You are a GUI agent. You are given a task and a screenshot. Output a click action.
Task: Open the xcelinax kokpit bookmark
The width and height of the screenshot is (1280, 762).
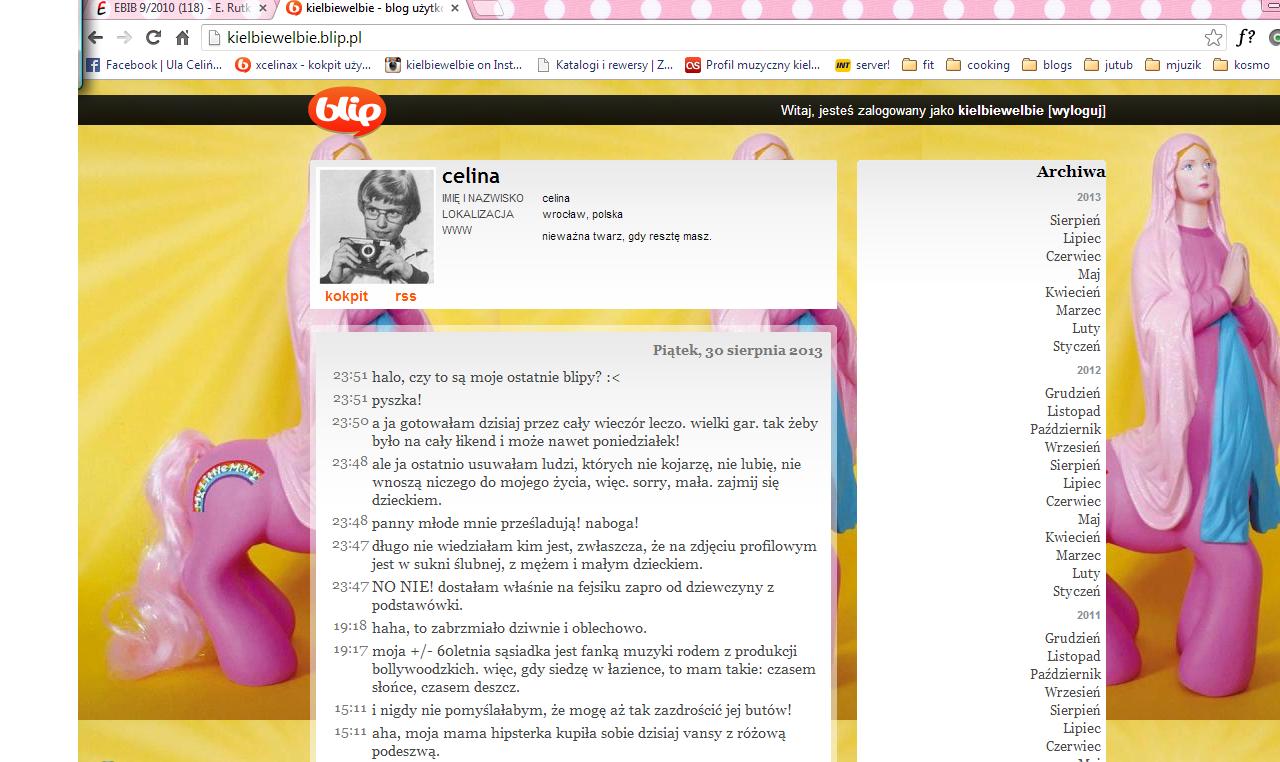click(303, 65)
